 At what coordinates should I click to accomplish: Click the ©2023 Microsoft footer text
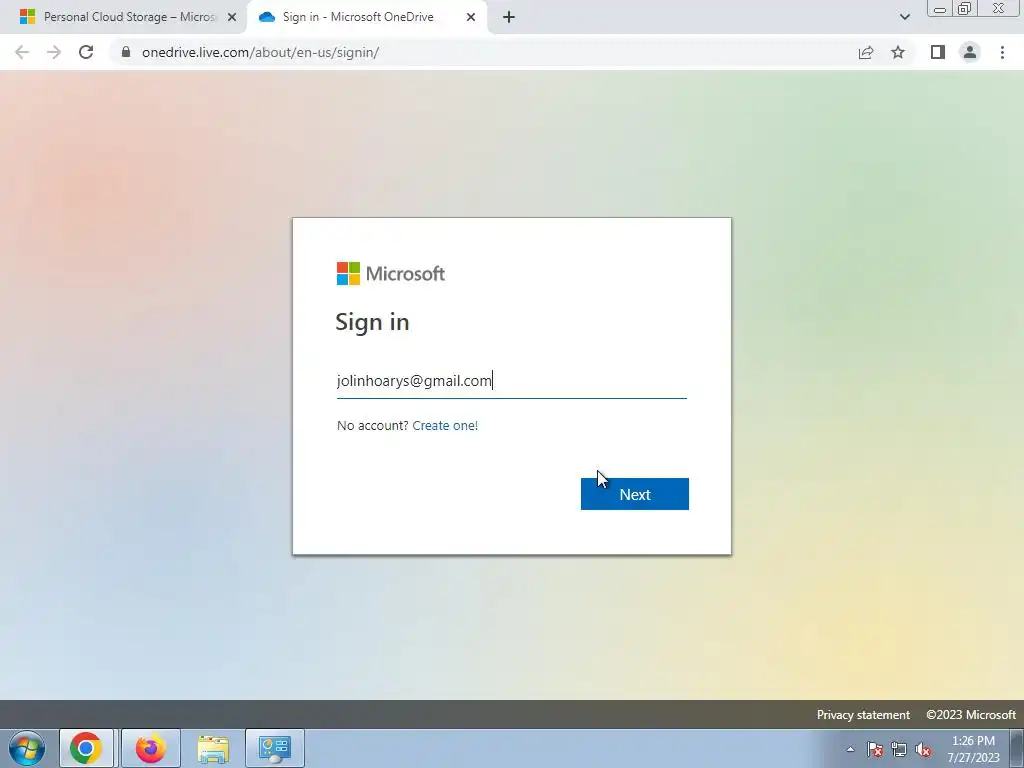(970, 714)
